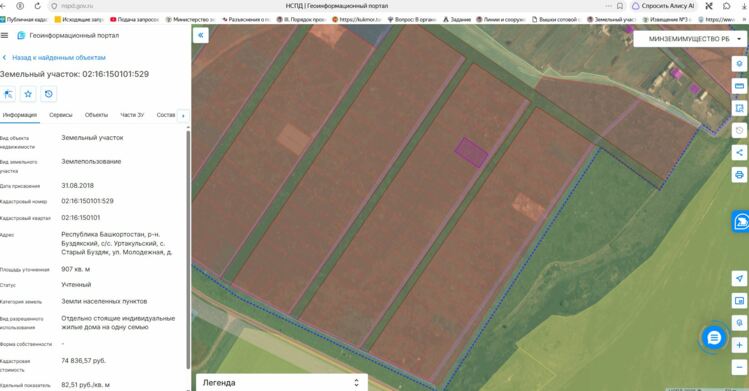Click Спросить Алису AI button
The image size is (749, 391).
[663, 6]
